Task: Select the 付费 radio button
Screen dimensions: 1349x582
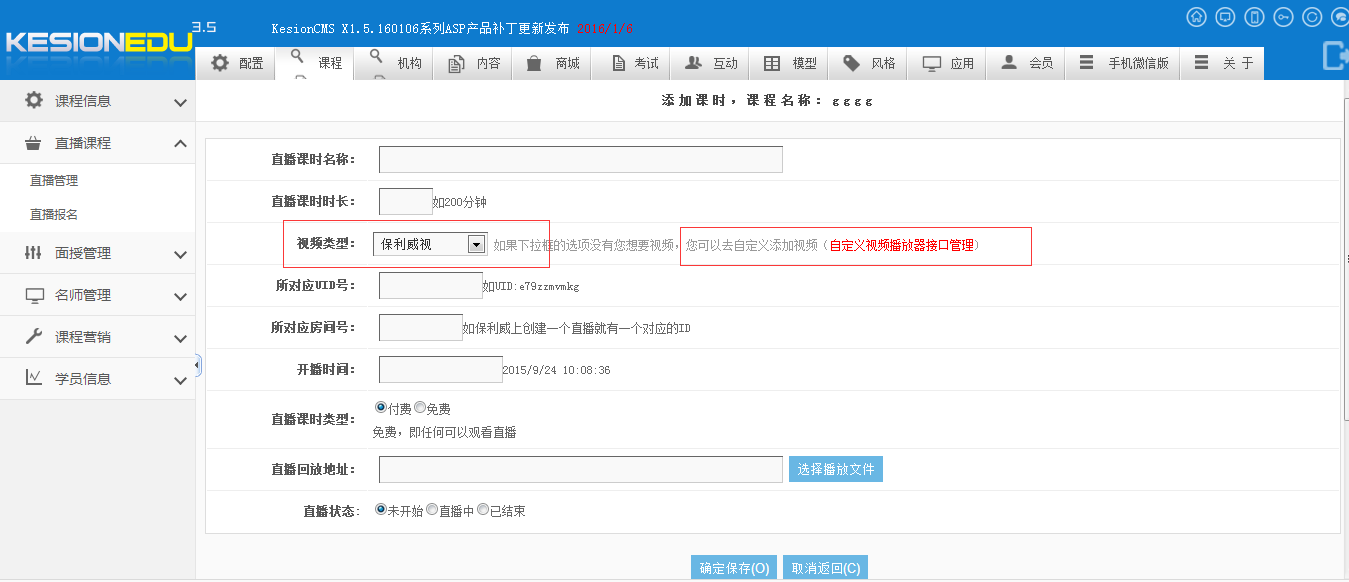Action: coord(381,408)
